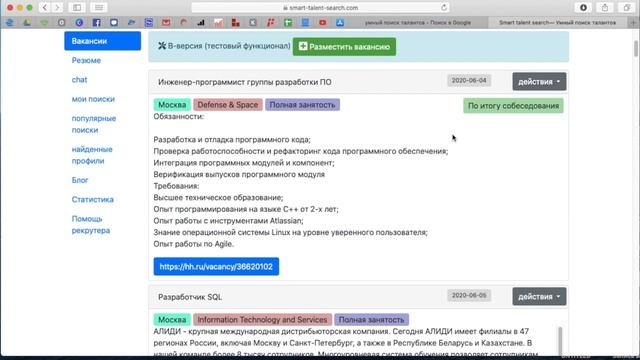
Task: Open the Safari share button
Action: pyautogui.click(x=604, y=7)
